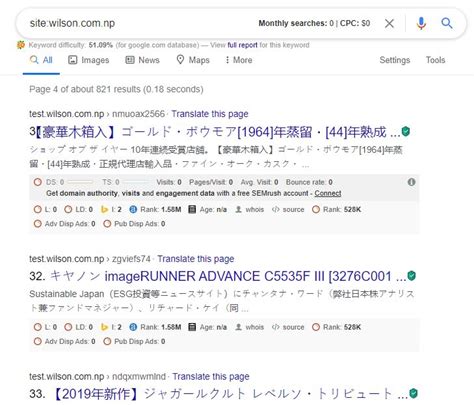
Task: Click Pub Disp Ads: 0 in first result
Action: (x=134, y=224)
